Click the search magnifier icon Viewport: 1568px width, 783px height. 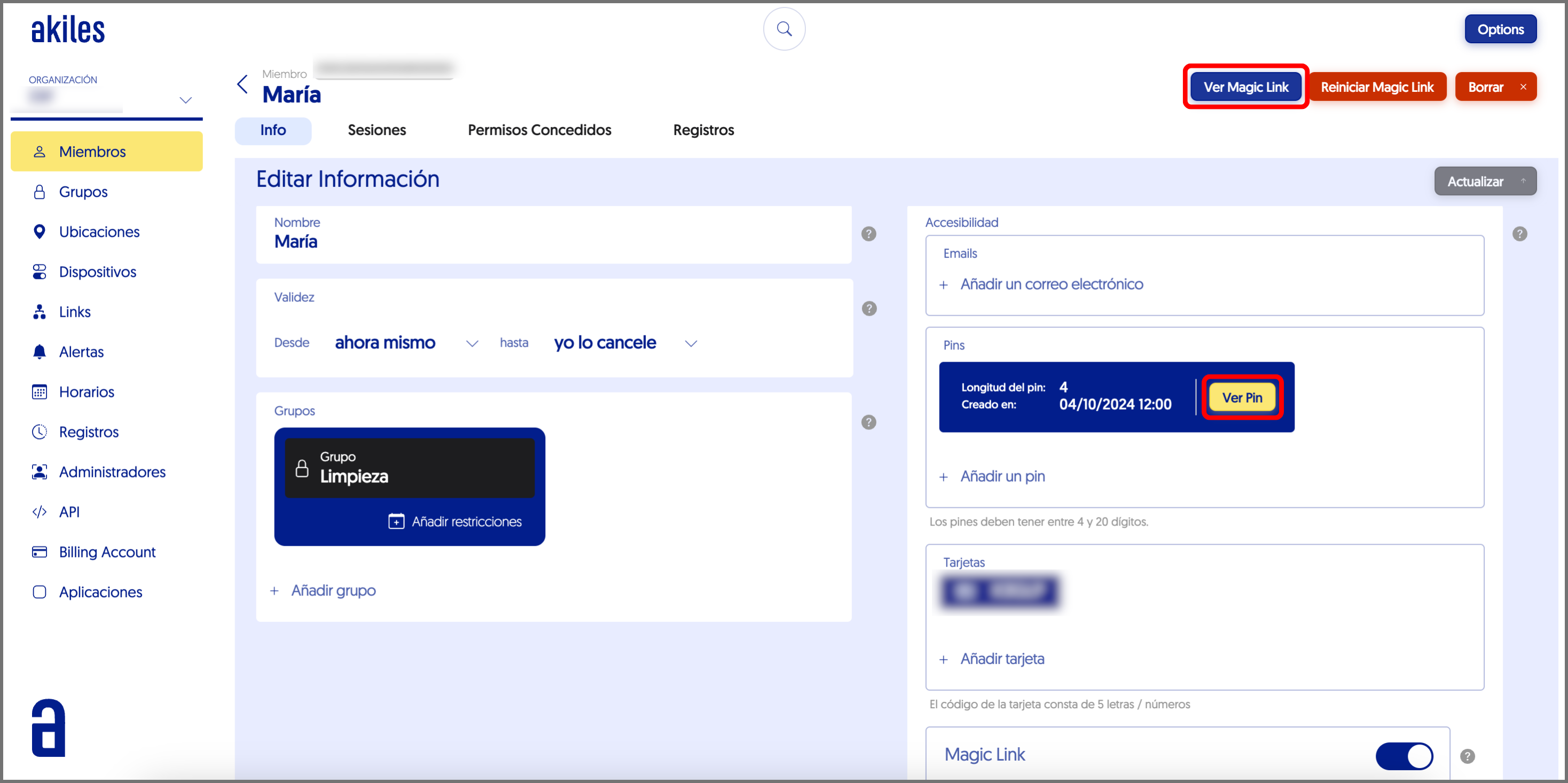784,29
